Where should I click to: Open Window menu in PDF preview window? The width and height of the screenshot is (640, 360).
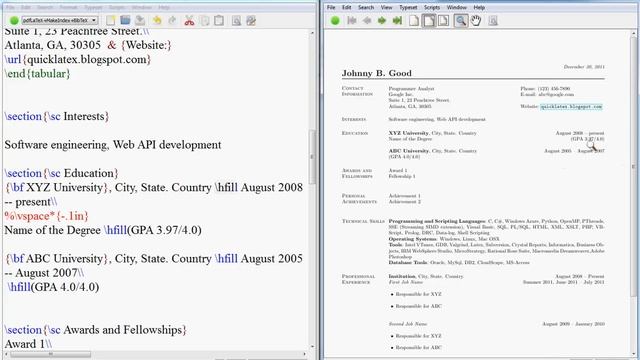click(x=456, y=7)
